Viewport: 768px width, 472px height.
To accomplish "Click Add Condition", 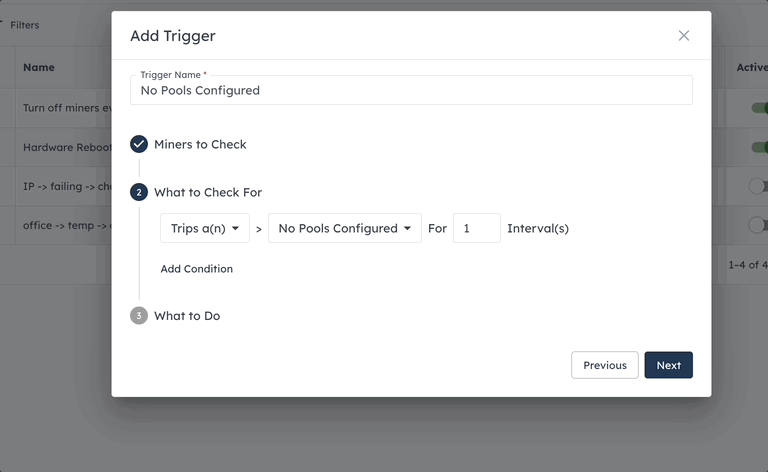I will [197, 269].
